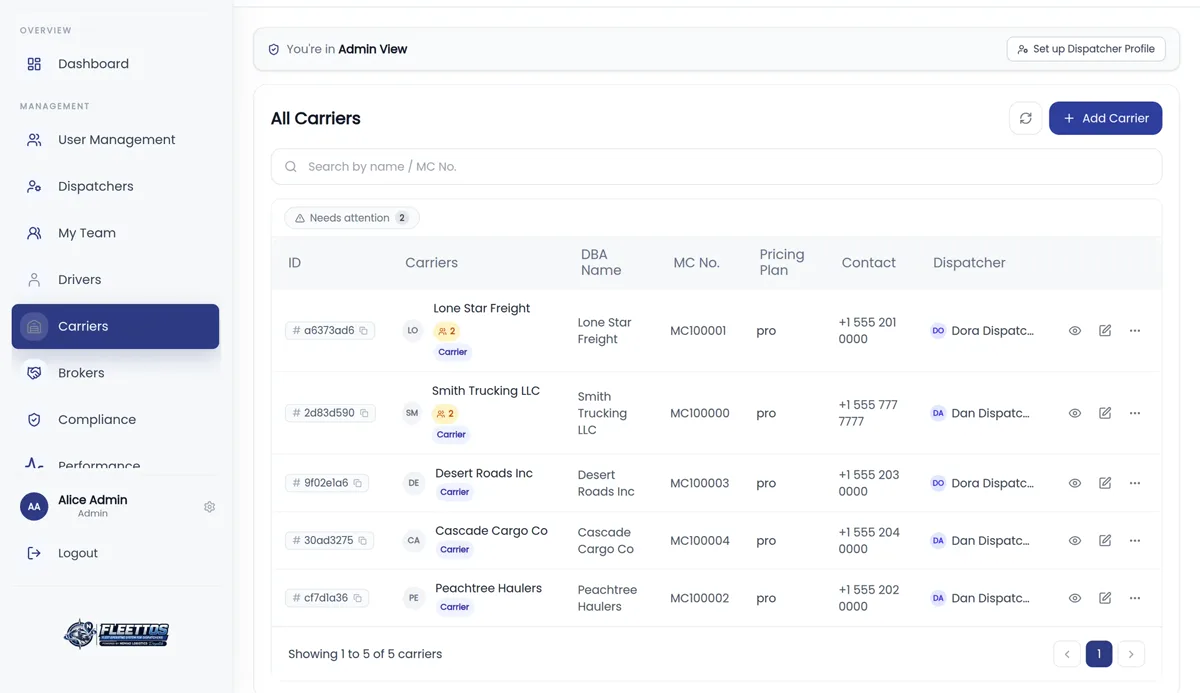View Peachtree Haulers details eye icon
Screen dimensions: 1200x693
(1075, 598)
